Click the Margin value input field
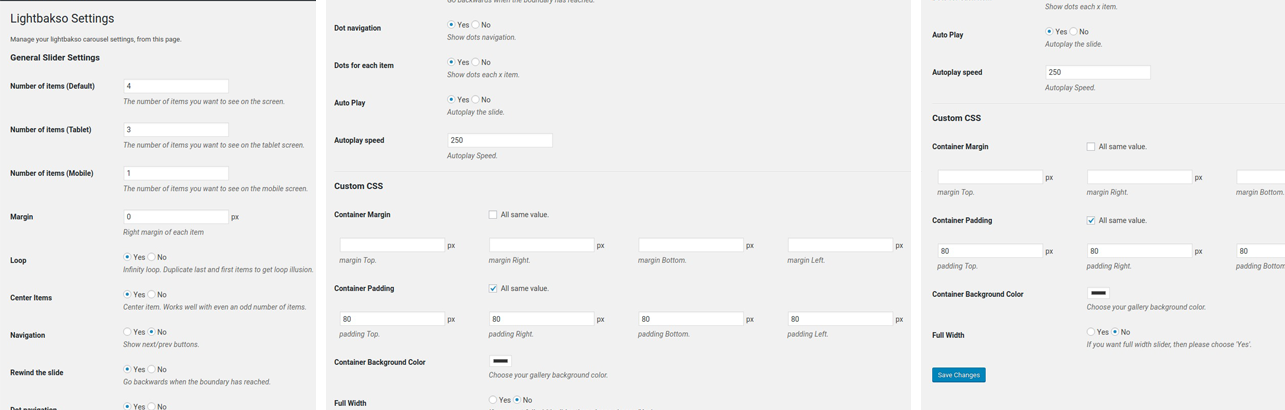Image resolution: width=1285 pixels, height=410 pixels. [x=176, y=217]
